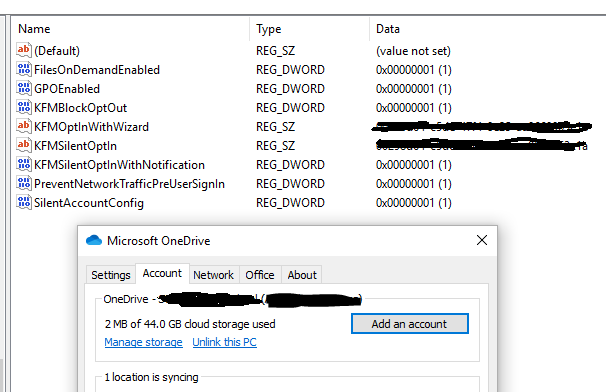Select the GPOEnabled value name
Viewport: 606px width, 392px height.
[x=67, y=89]
